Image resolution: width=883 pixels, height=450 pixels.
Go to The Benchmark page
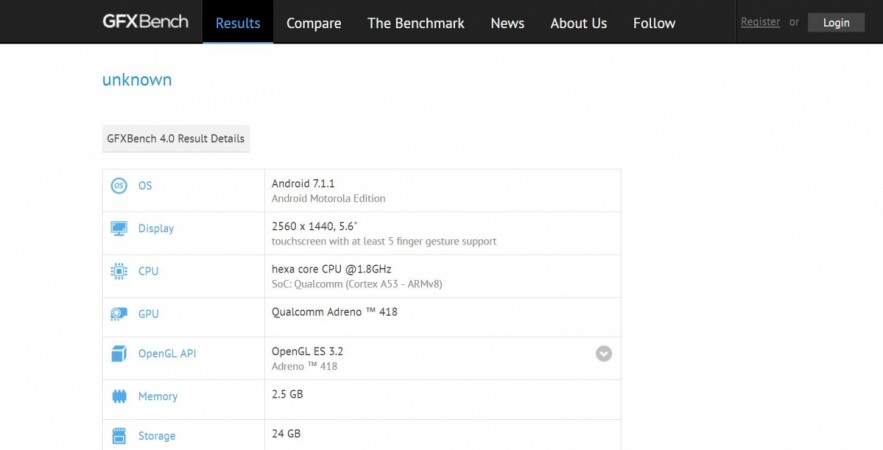(416, 23)
